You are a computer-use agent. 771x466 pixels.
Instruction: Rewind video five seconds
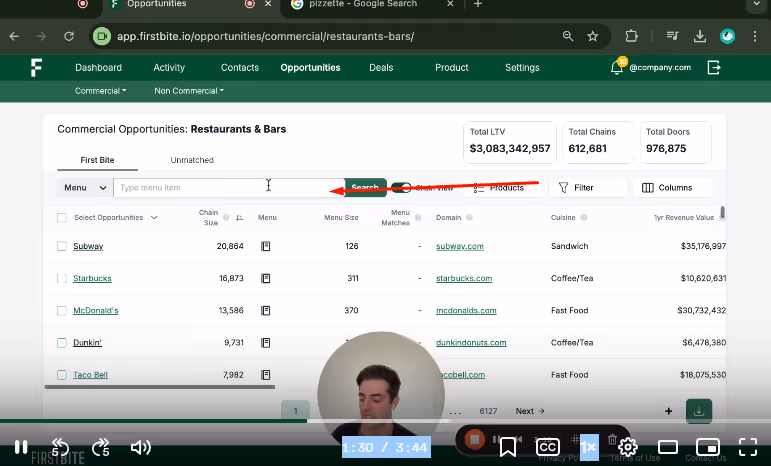pyautogui.click(x=60, y=447)
